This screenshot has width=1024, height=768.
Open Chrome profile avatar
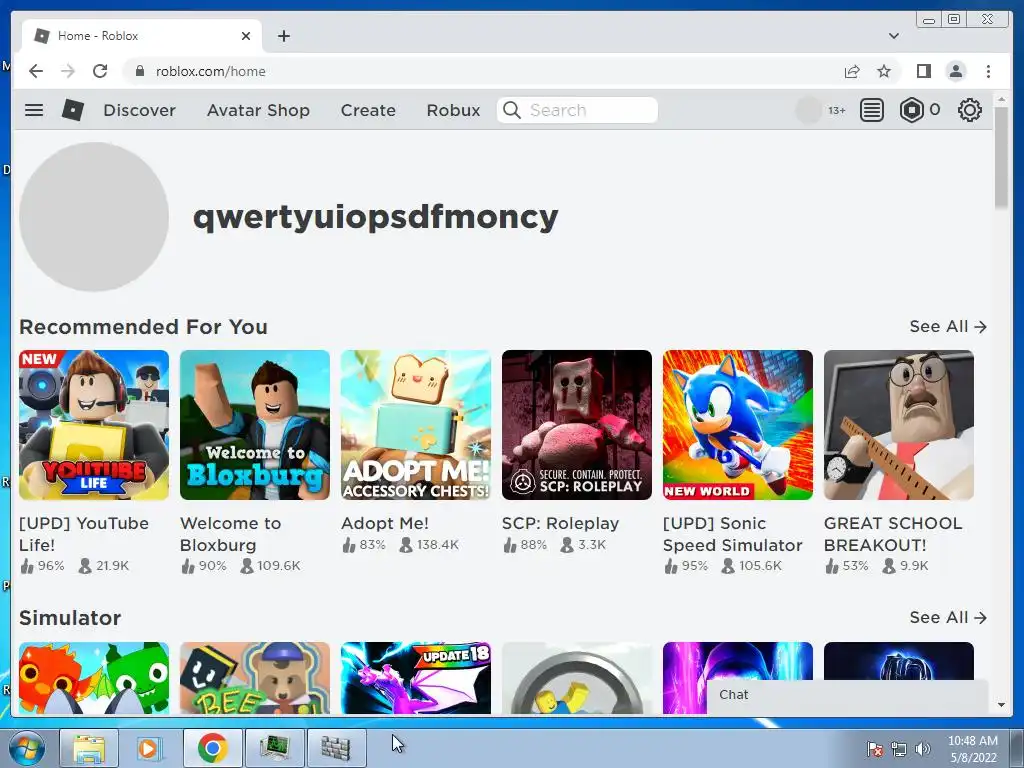point(956,71)
